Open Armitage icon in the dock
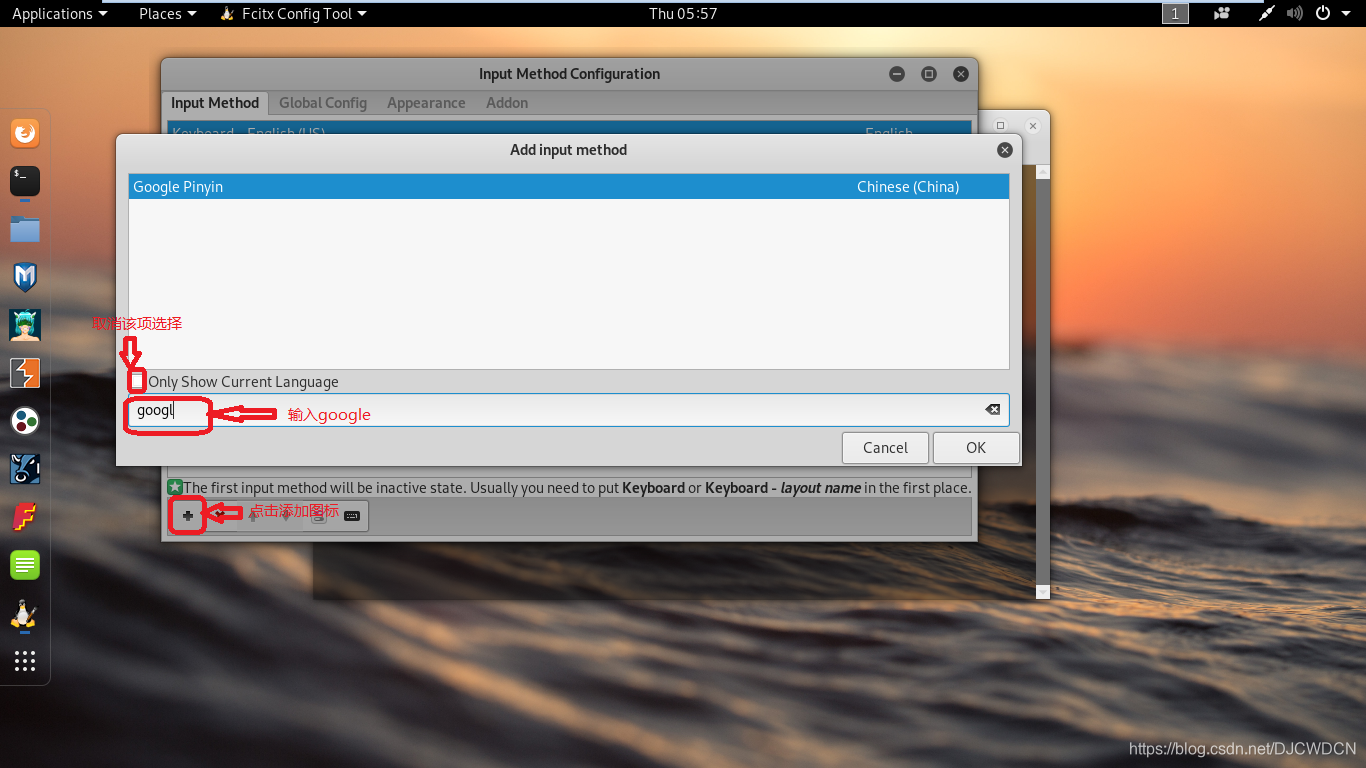The width and height of the screenshot is (1366, 768). point(25,325)
